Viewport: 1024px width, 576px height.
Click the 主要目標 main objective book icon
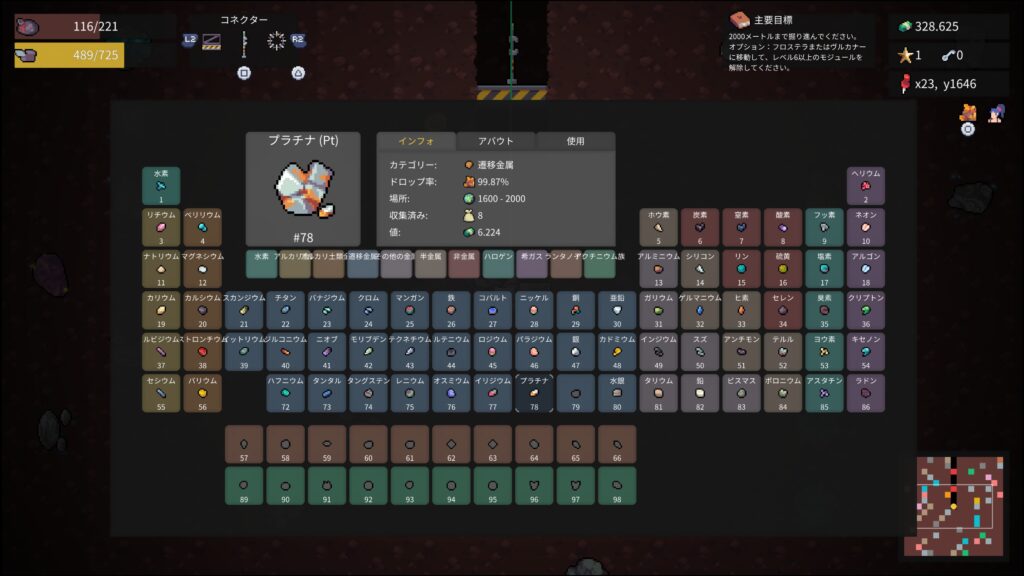pyautogui.click(x=739, y=20)
